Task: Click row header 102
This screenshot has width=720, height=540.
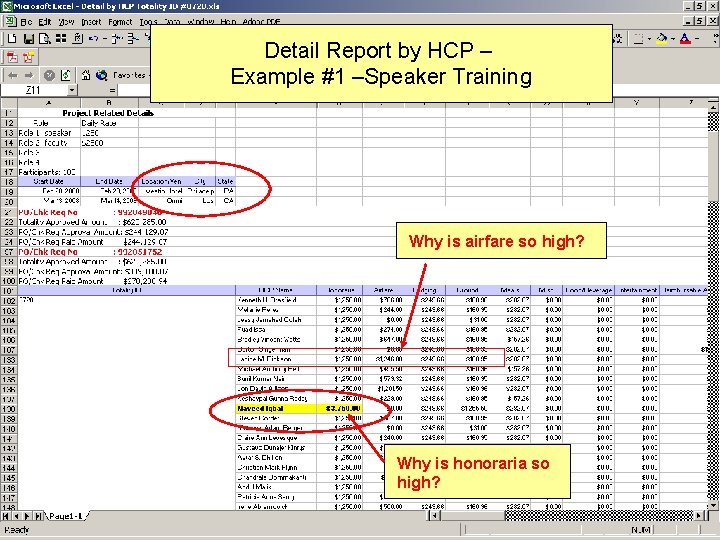Action: (9, 300)
